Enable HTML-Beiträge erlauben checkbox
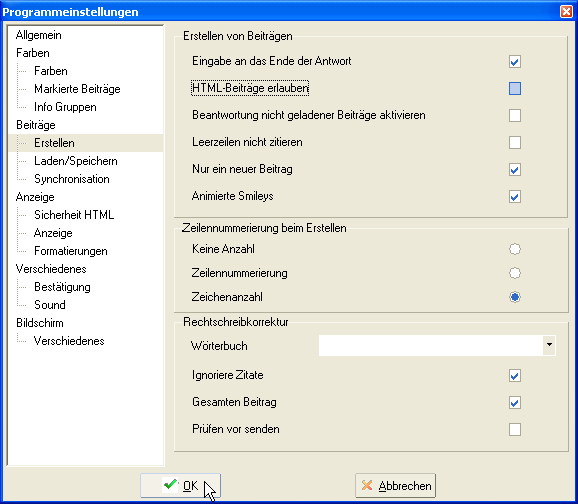This screenshot has height=504, width=578. tap(515, 88)
